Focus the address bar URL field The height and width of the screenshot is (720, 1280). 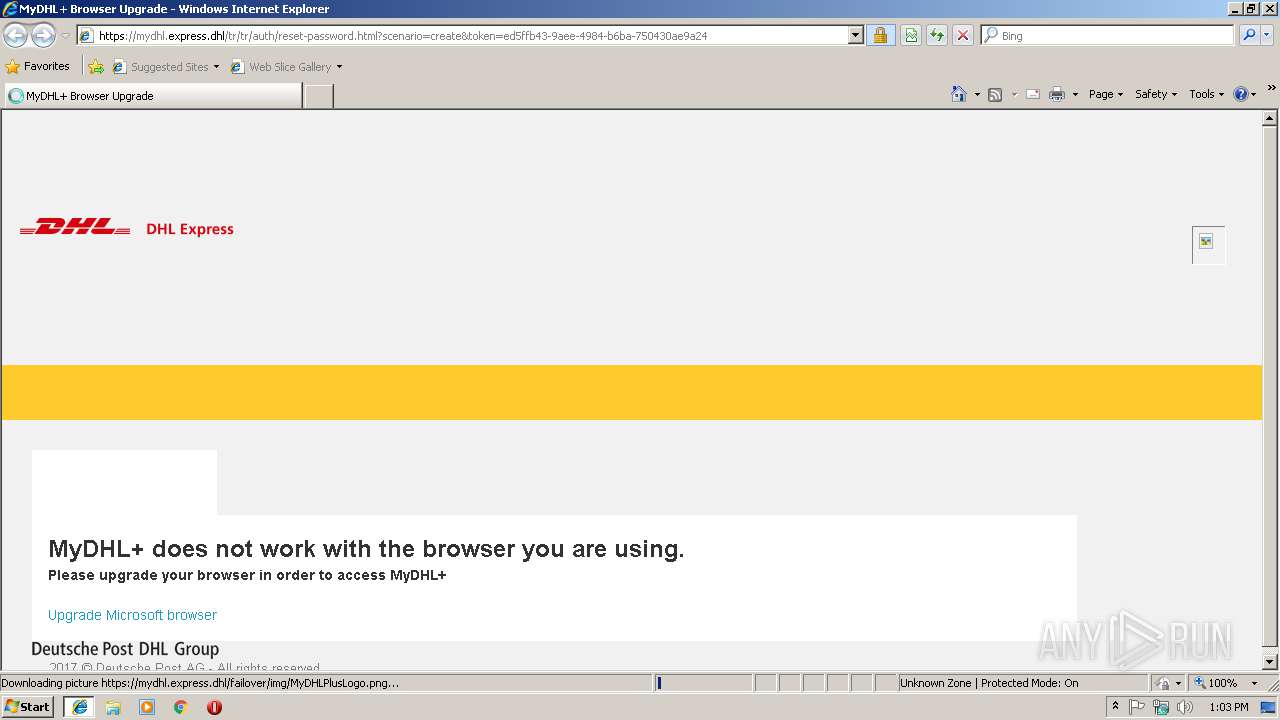click(x=462, y=36)
